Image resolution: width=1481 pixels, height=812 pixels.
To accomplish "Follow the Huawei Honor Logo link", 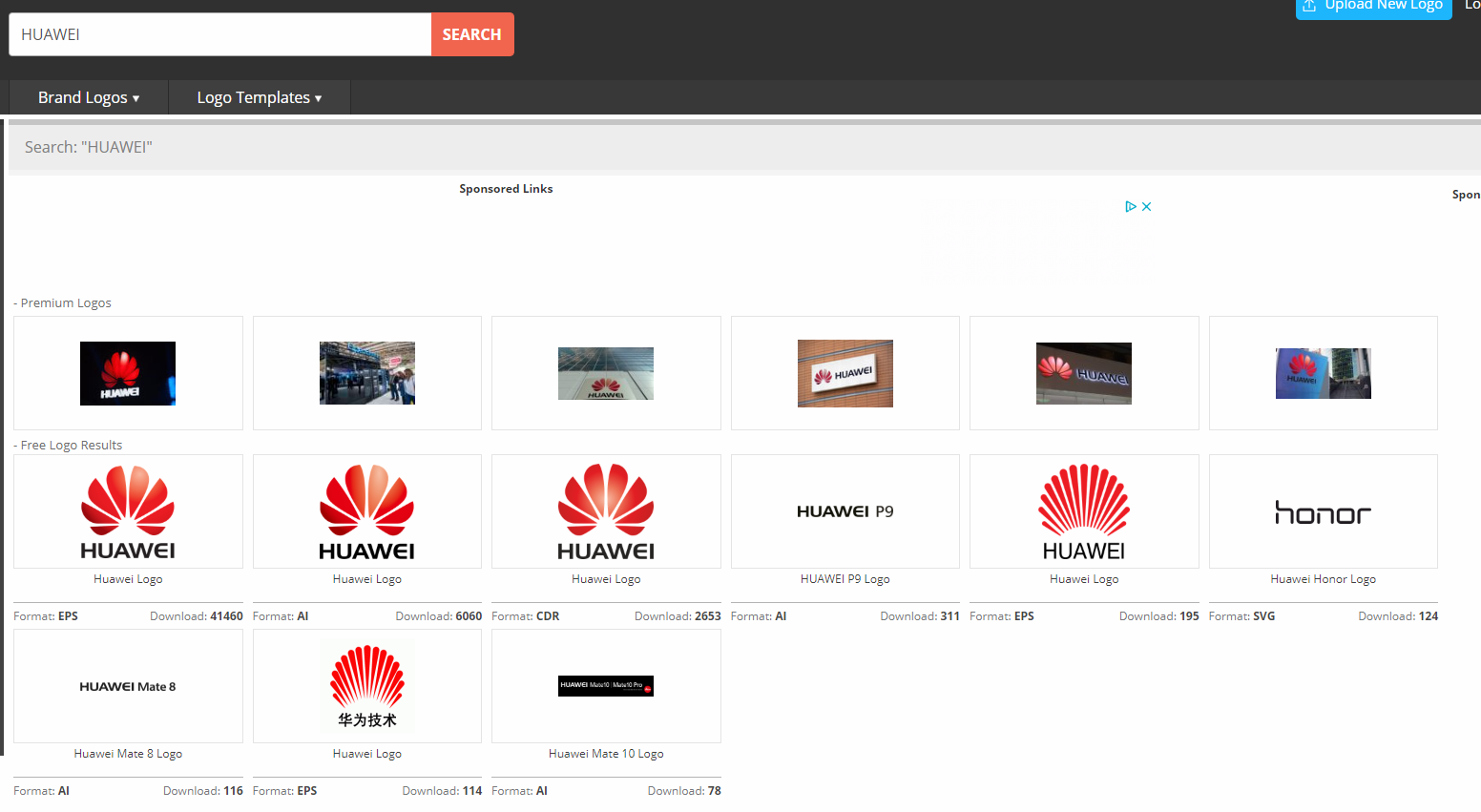I will [1324, 579].
